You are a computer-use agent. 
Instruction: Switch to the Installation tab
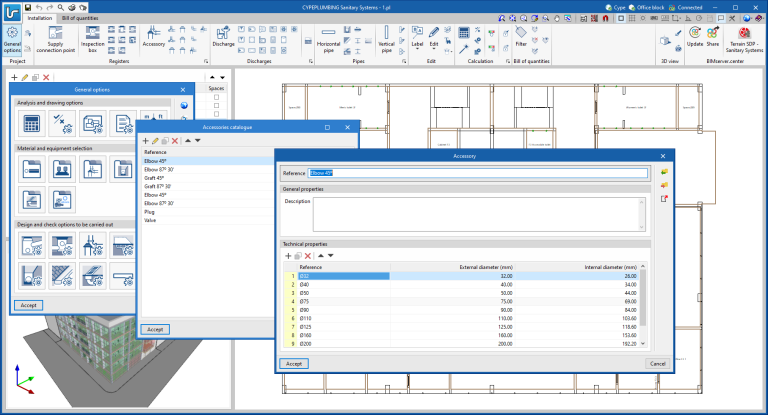coord(40,19)
